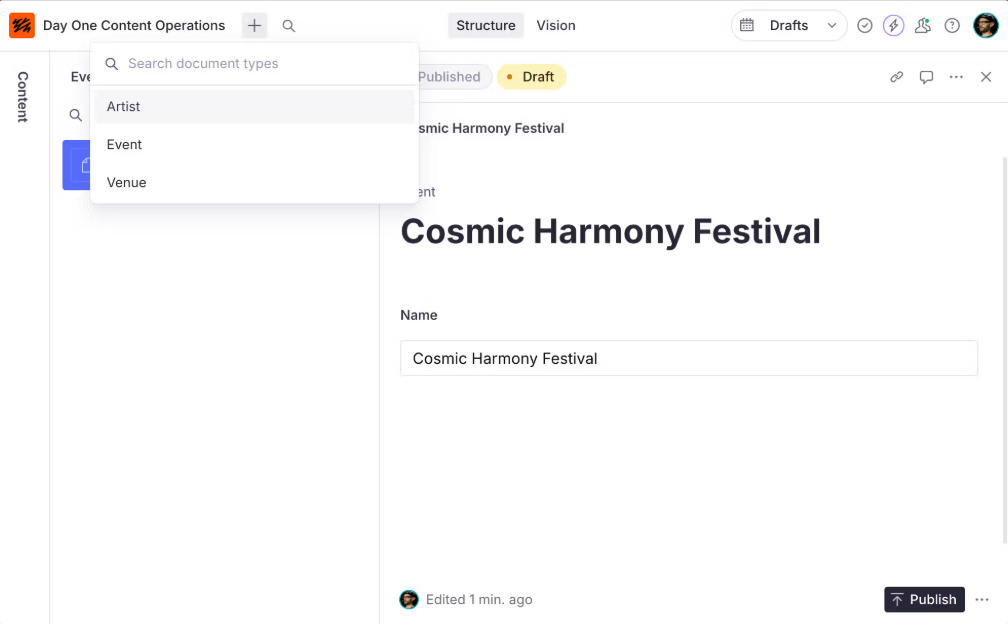
Task: Open more actions menu next to Publish
Action: point(982,600)
